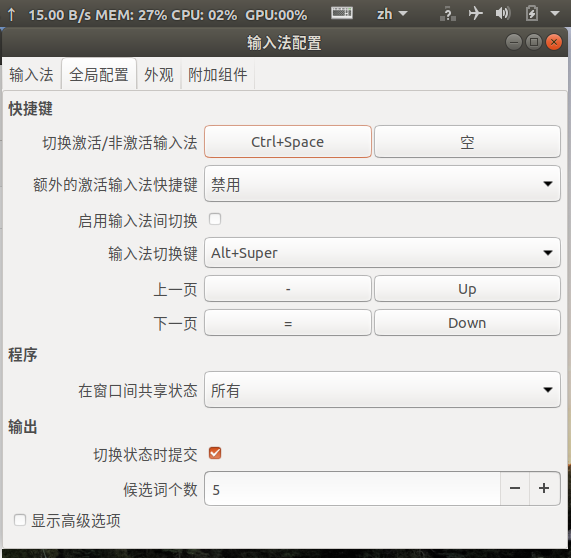Decrease 候选词个数 with minus button
This screenshot has width=571, height=558.
coord(515,488)
